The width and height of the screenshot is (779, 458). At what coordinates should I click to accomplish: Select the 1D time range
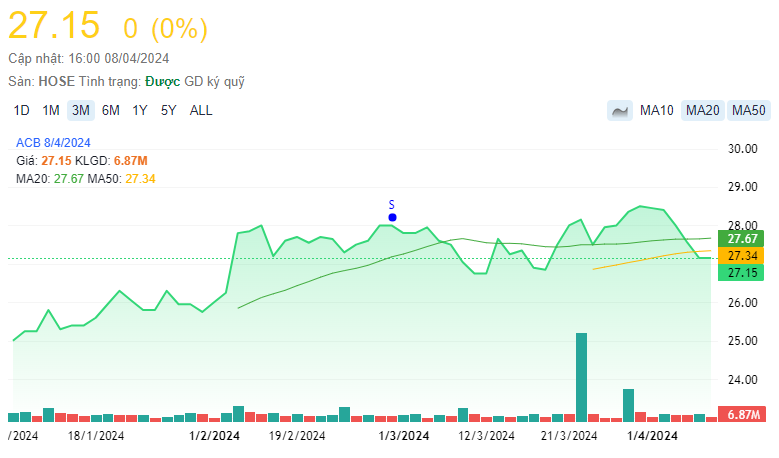point(22,111)
